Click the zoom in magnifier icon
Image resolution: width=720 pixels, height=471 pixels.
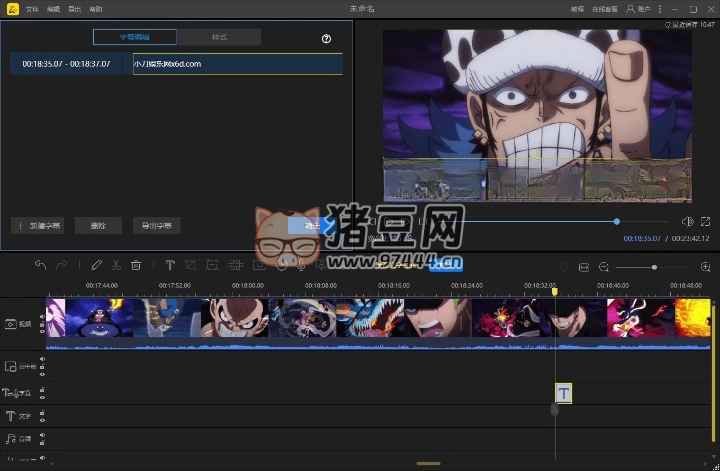[x=706, y=267]
